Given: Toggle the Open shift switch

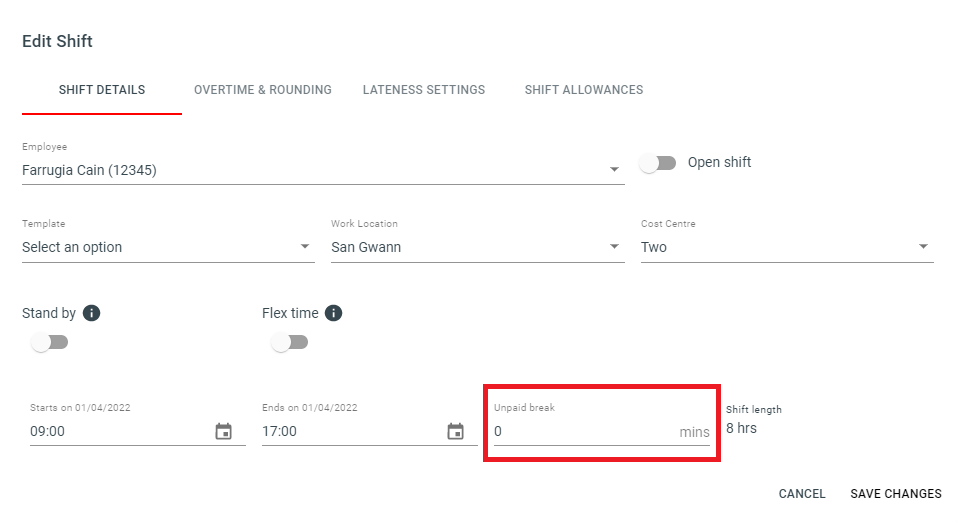Looking at the screenshot, I should (x=658, y=163).
